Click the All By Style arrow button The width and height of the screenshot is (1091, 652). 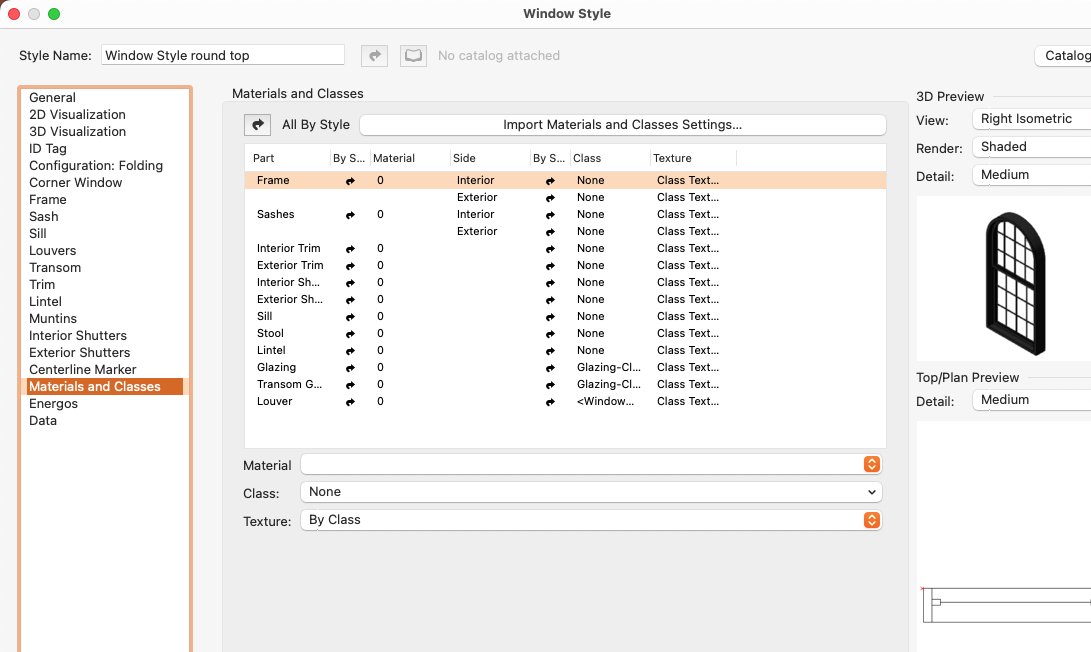(258, 125)
